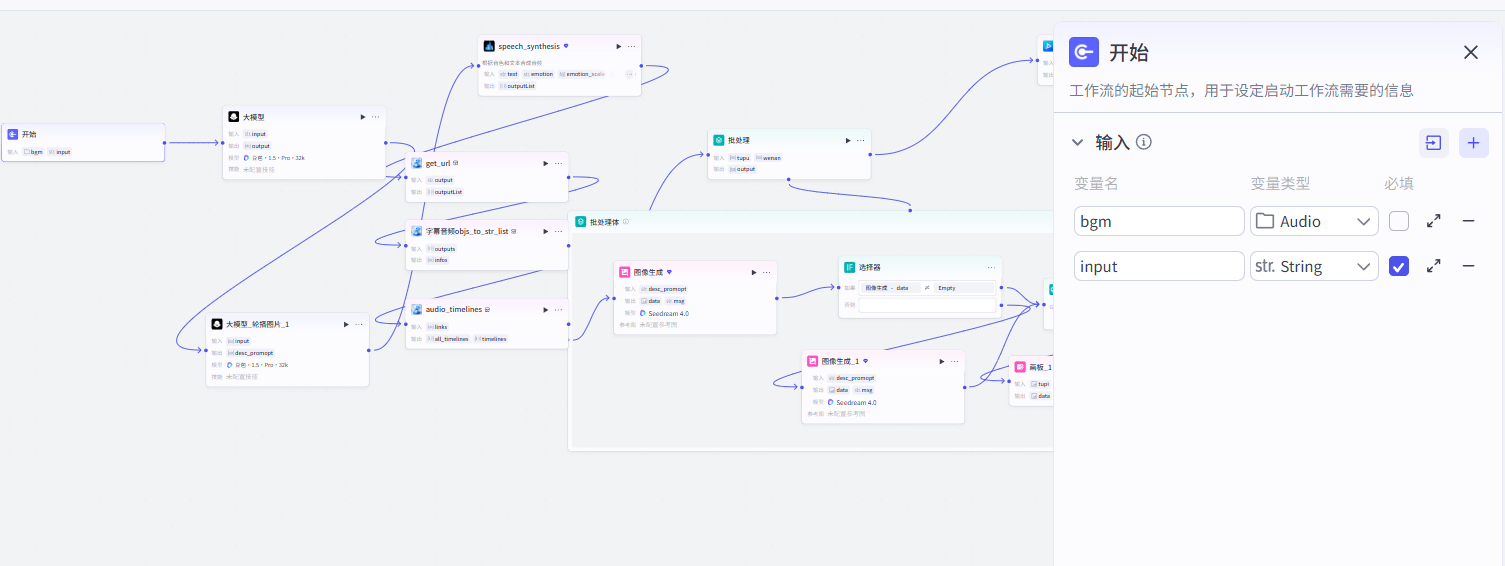Enable required checkbox for bgm variable
This screenshot has width=1505, height=566.
(1399, 221)
